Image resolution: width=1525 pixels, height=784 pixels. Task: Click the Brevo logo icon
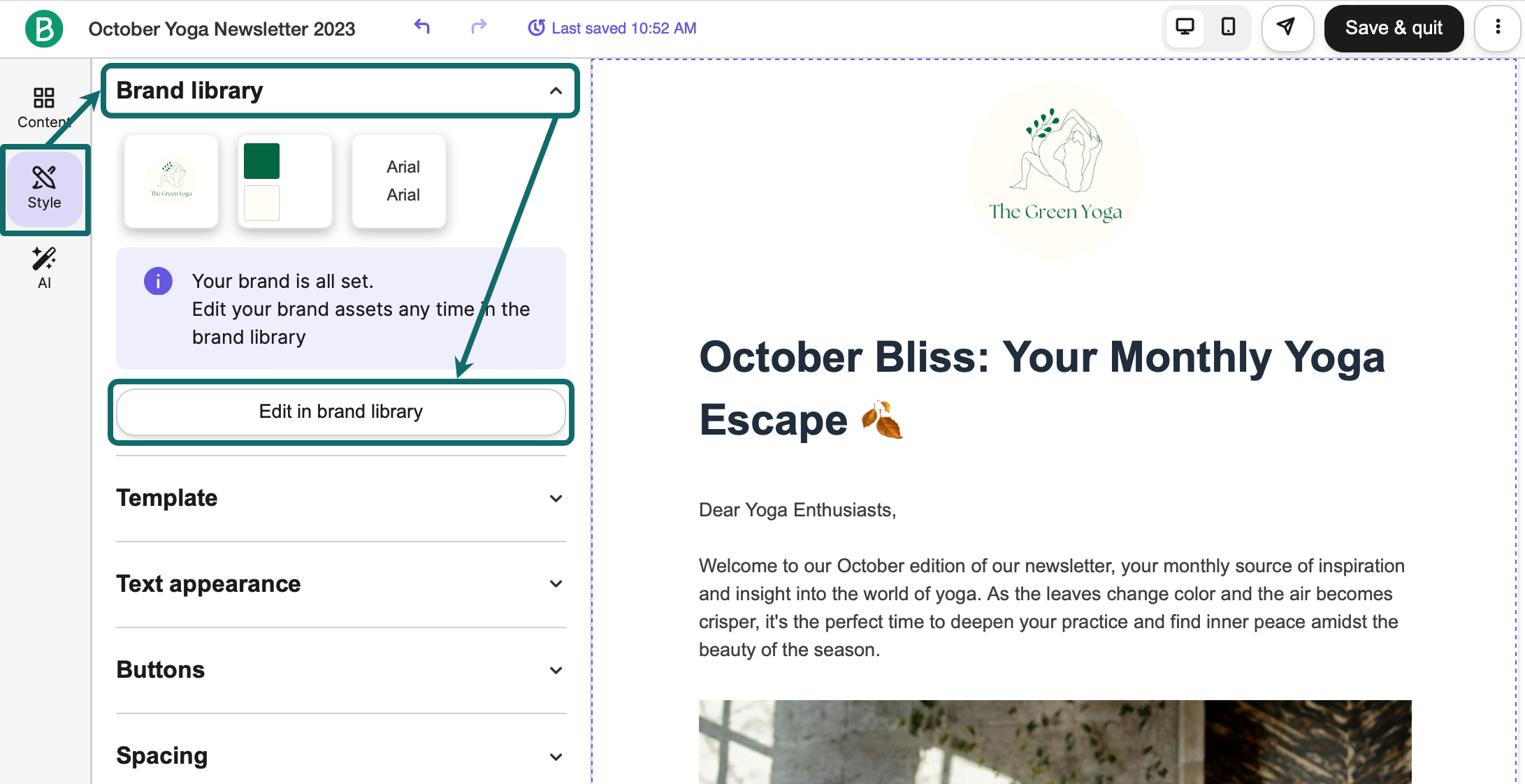44,29
